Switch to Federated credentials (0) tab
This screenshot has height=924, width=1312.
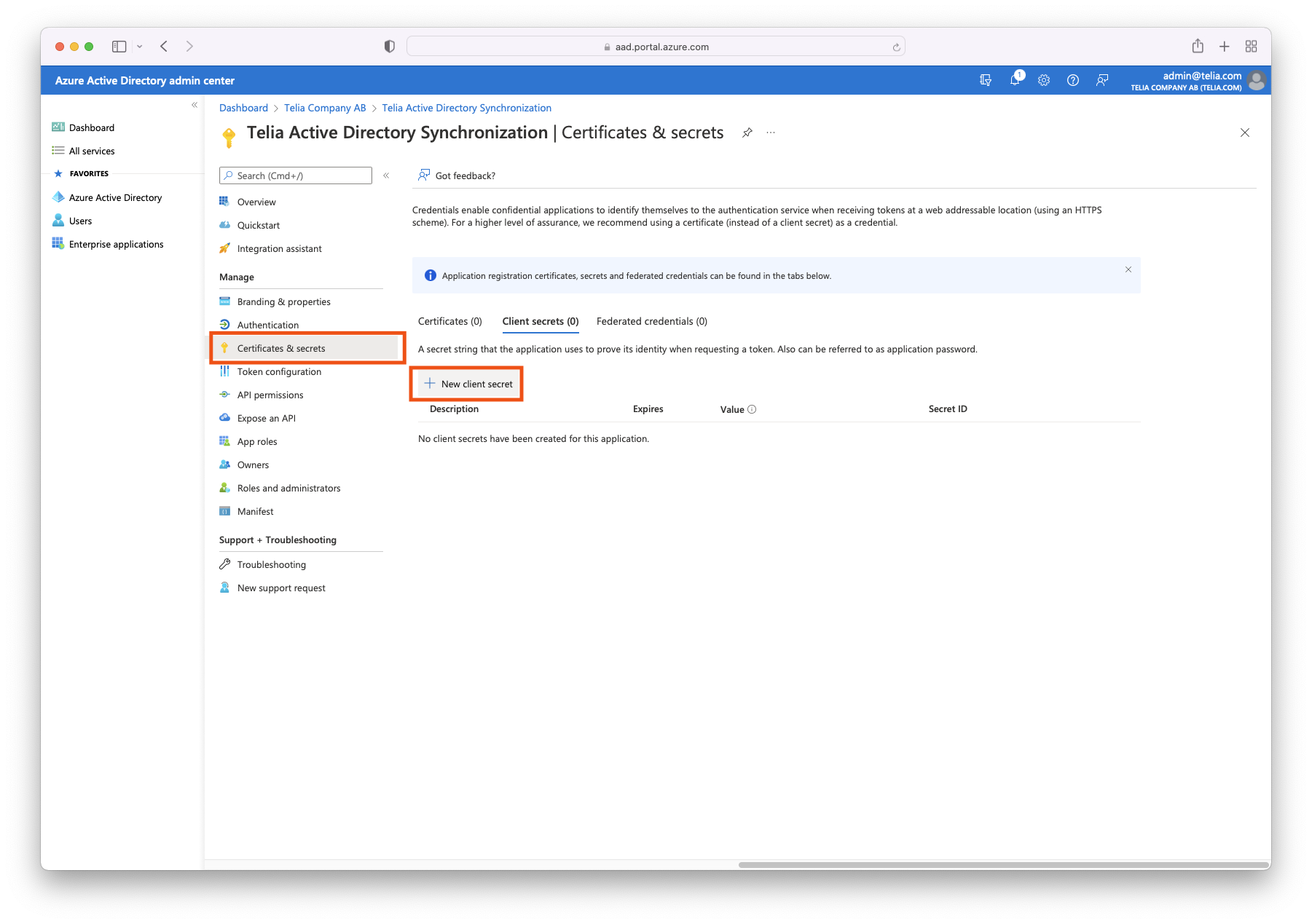(652, 321)
